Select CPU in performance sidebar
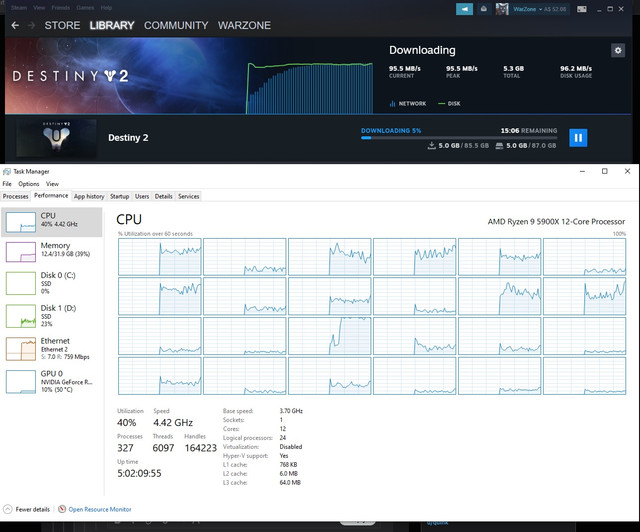Screen dimensions: 640x532 [x=52, y=222]
